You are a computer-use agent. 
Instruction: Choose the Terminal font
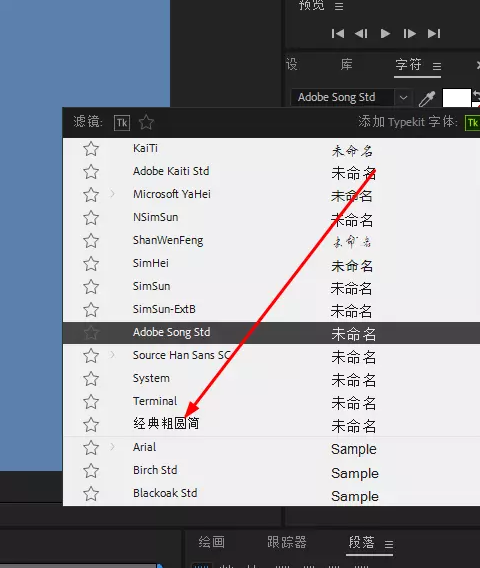155,401
